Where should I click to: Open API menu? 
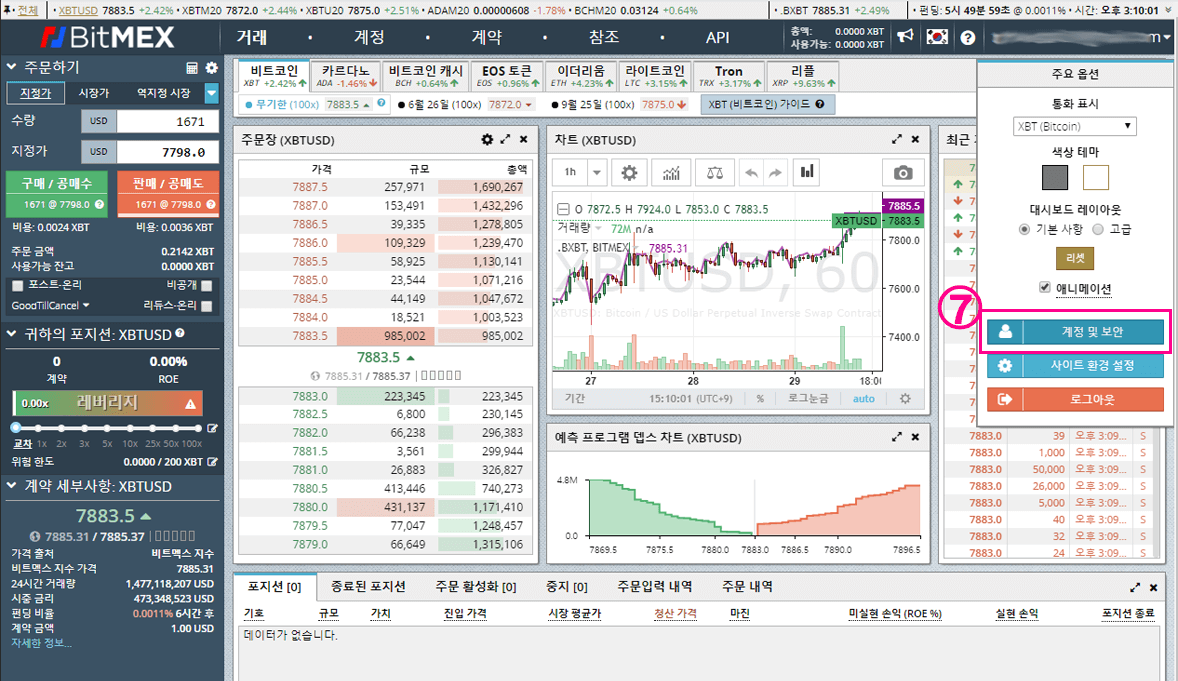coord(717,38)
